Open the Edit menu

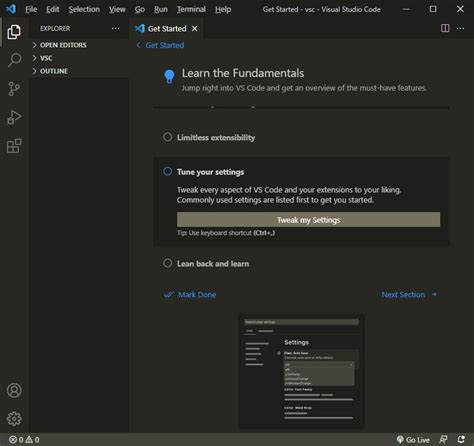(x=53, y=9)
